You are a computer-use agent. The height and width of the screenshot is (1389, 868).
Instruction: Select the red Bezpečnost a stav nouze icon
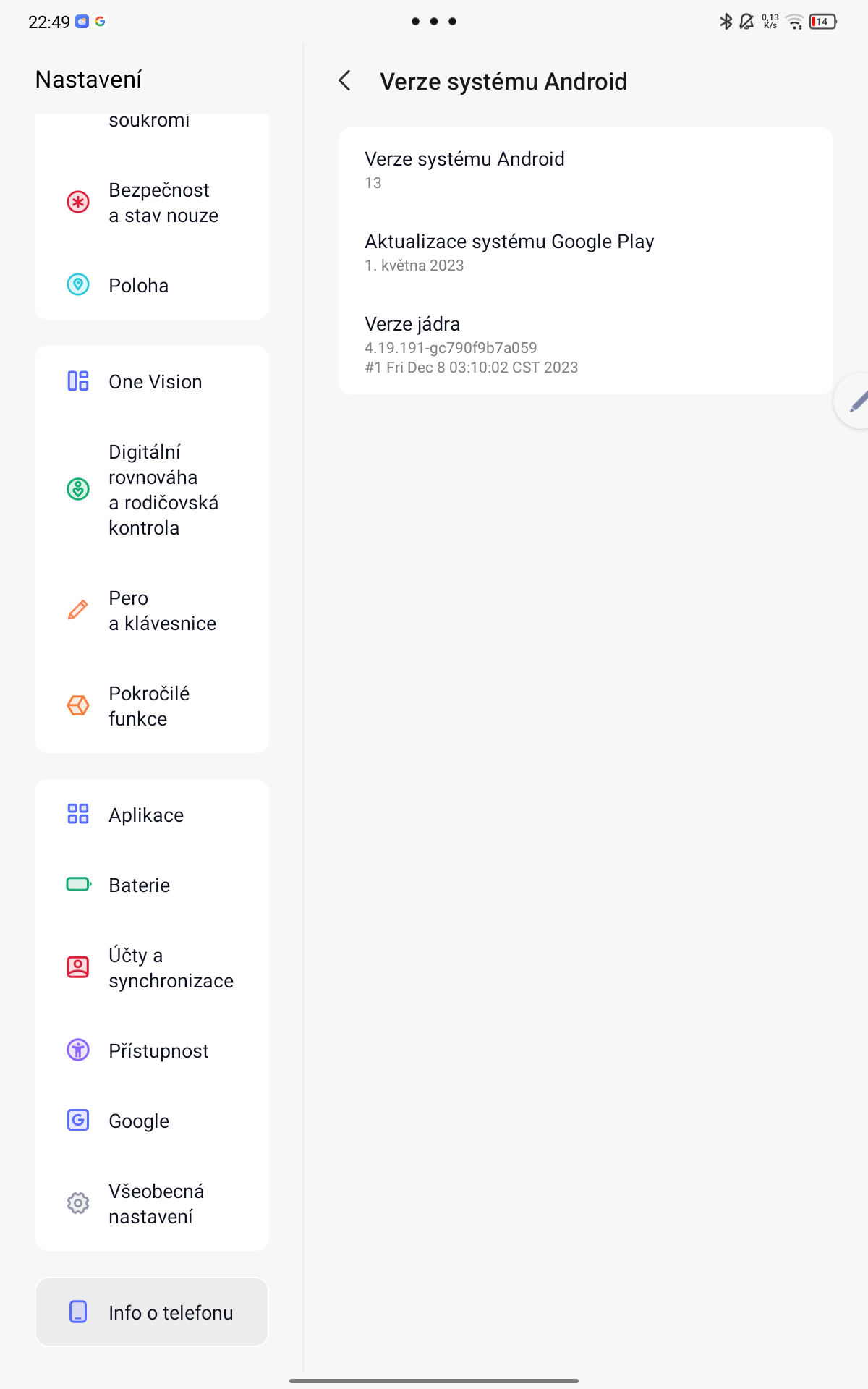78,203
